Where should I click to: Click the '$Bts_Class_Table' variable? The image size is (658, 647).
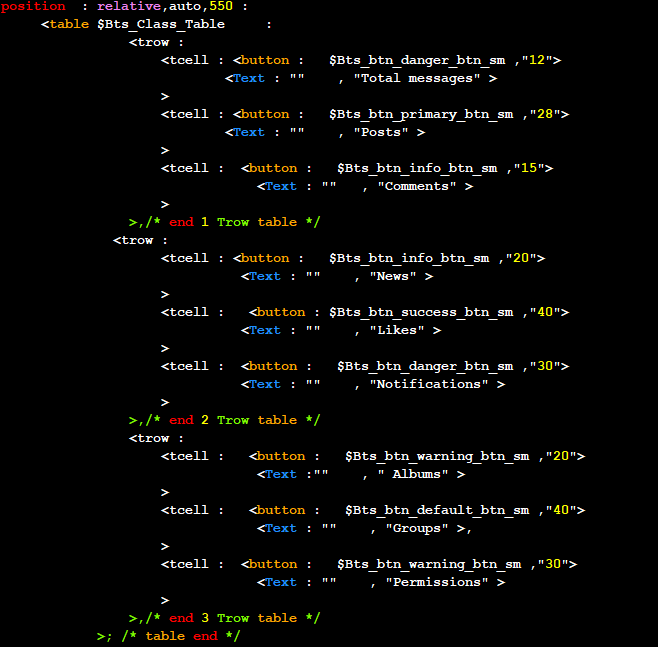[161, 24]
